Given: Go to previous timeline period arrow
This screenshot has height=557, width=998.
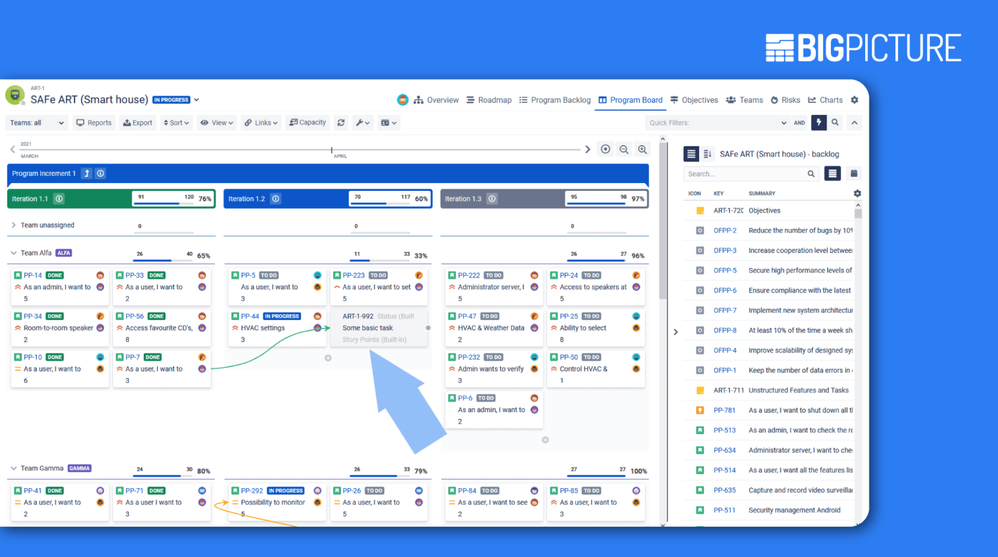Looking at the screenshot, I should pos(12,149).
